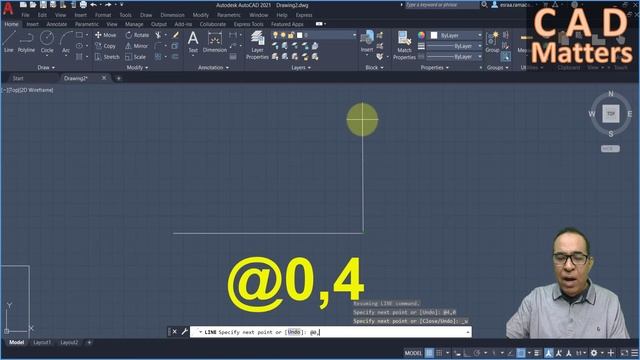This screenshot has height=360, width=640.
Task: Select the Line tool
Action: pos(9,42)
